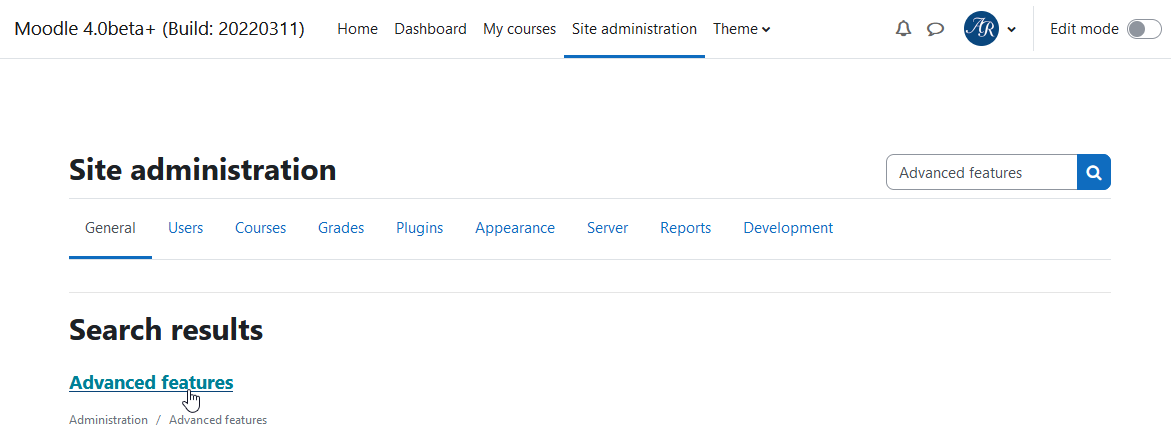Click the Moodle 4.0beta+ site title
Screen dimensions: 1171x447
tap(160, 29)
